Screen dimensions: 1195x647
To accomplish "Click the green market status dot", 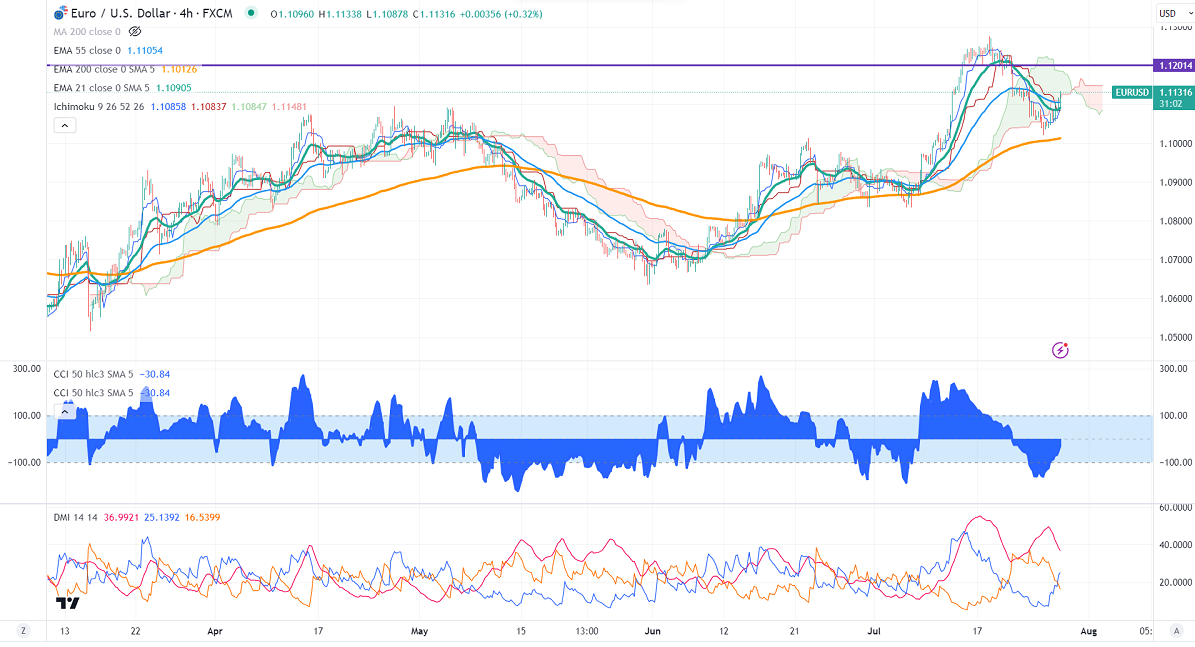I will (x=251, y=13).
